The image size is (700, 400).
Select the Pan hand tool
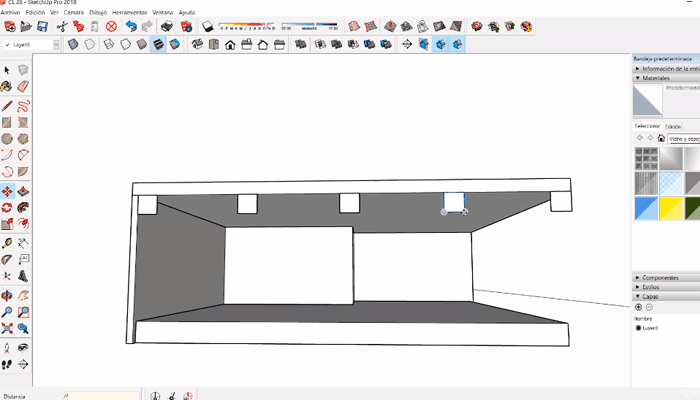coord(23,296)
